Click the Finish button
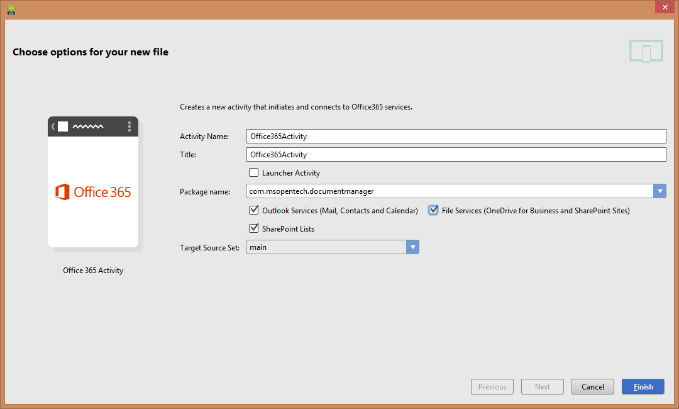Image resolution: width=679 pixels, height=409 pixels. pos(643,387)
